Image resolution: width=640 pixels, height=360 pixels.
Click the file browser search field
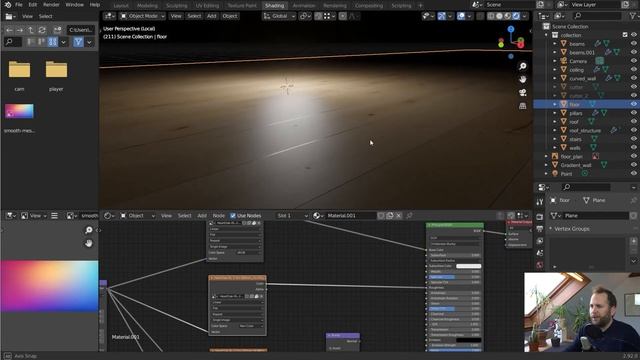13,42
